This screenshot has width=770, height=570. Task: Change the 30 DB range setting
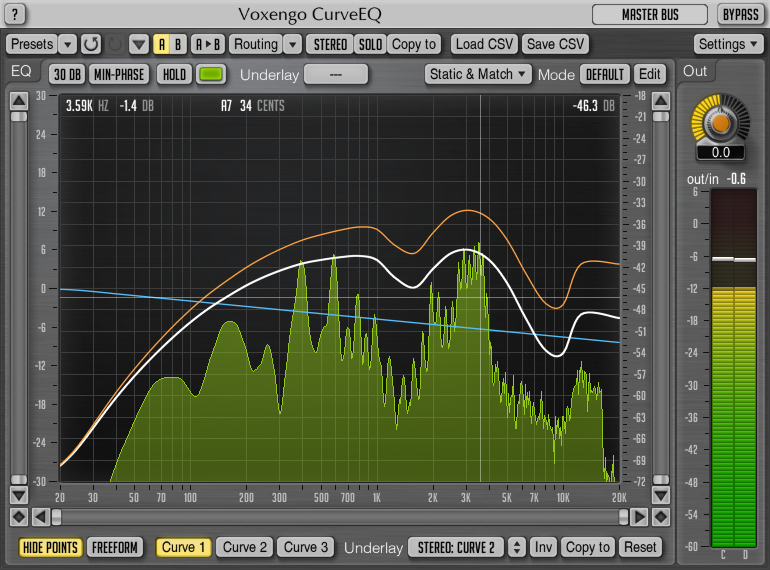(x=67, y=75)
